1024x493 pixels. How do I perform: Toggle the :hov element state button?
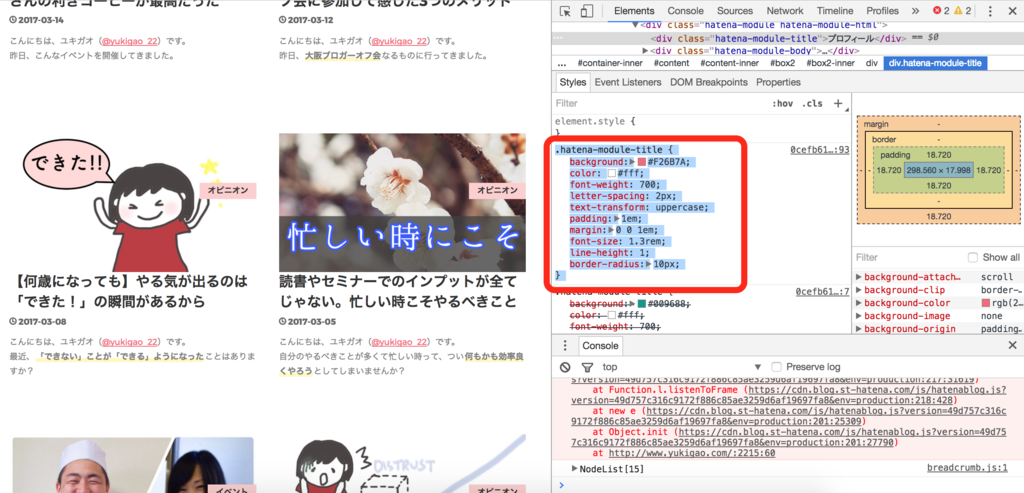pyautogui.click(x=782, y=103)
